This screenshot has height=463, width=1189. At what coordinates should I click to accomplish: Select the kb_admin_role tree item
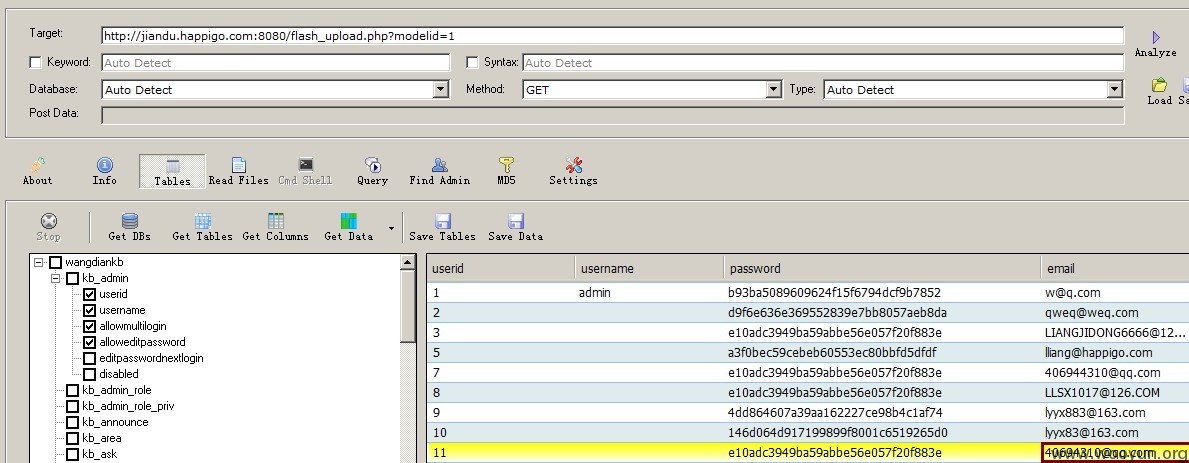pos(117,390)
